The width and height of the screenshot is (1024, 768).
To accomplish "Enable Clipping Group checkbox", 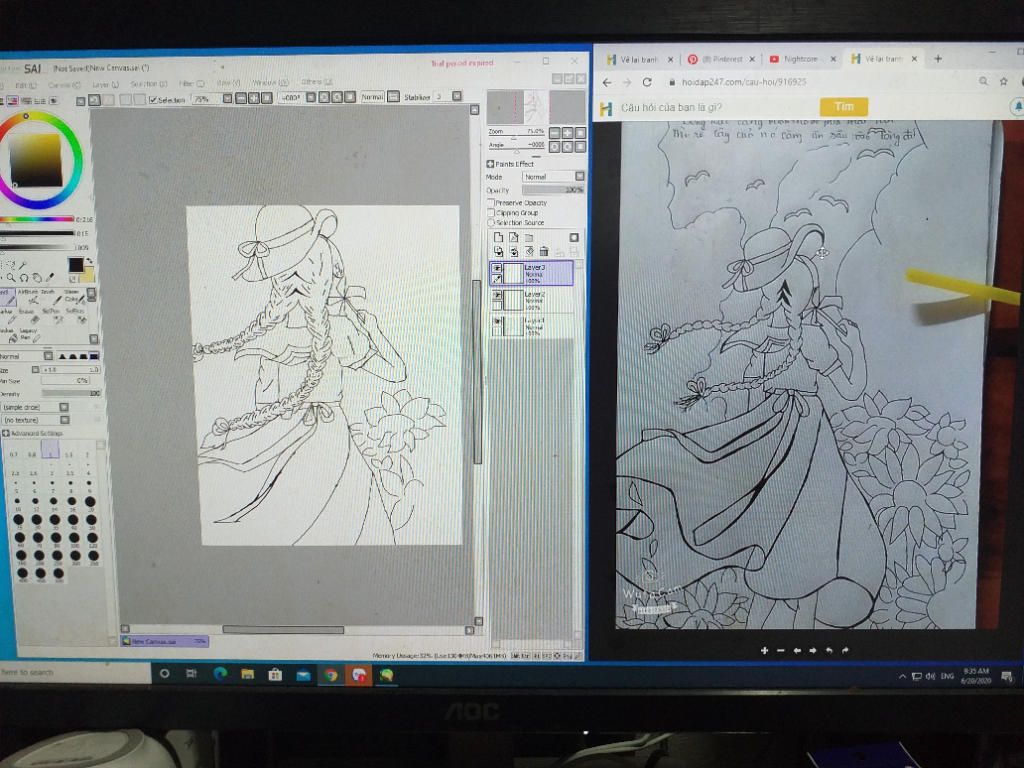I will pyautogui.click(x=490, y=212).
